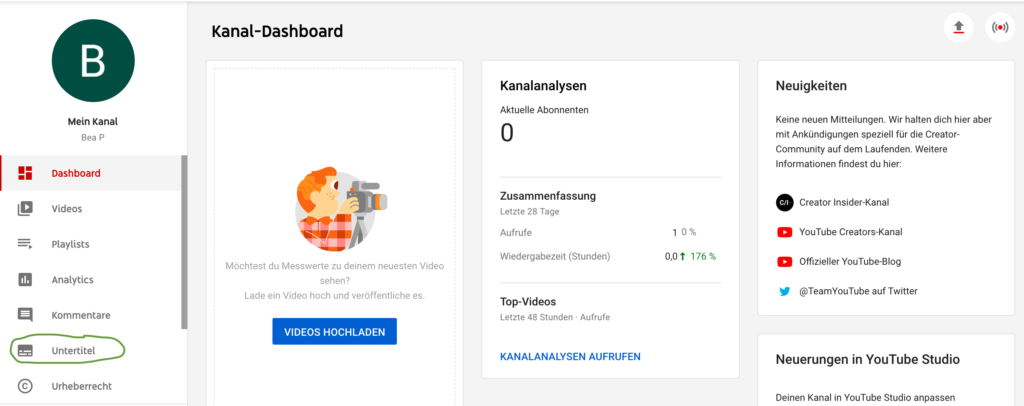Click the Playlists icon in sidebar
This screenshot has width=1024, height=406.
[26, 244]
